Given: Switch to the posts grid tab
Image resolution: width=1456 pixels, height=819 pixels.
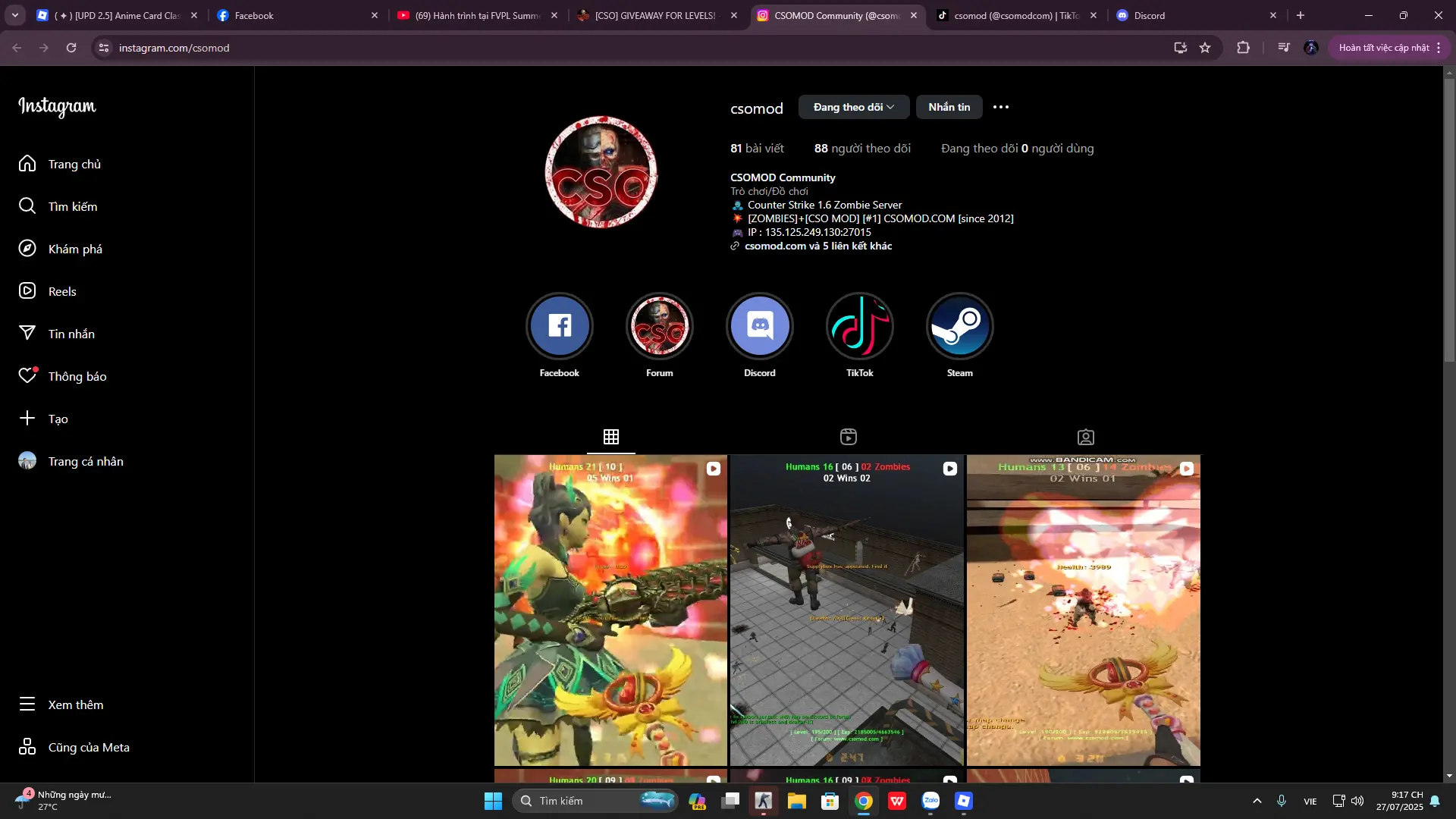Looking at the screenshot, I should 611,437.
